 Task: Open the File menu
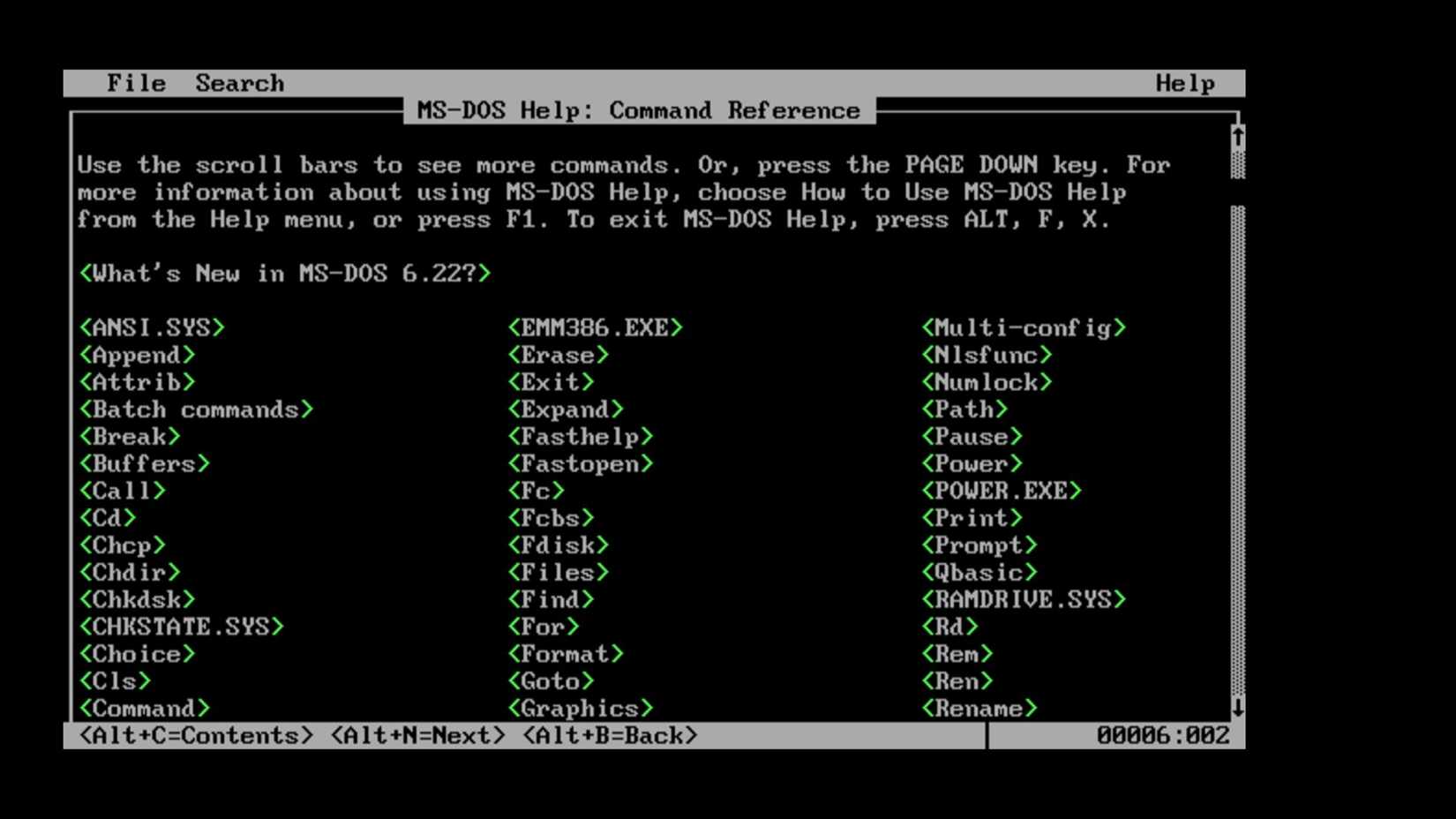click(136, 82)
